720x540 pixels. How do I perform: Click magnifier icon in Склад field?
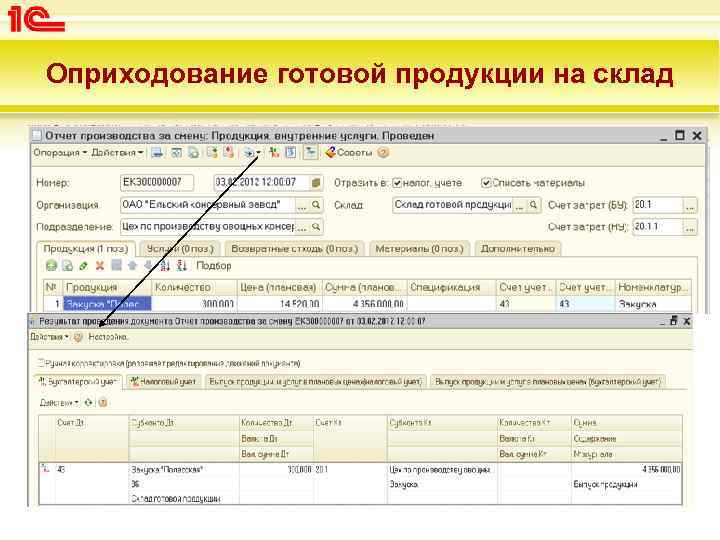pyautogui.click(x=533, y=205)
